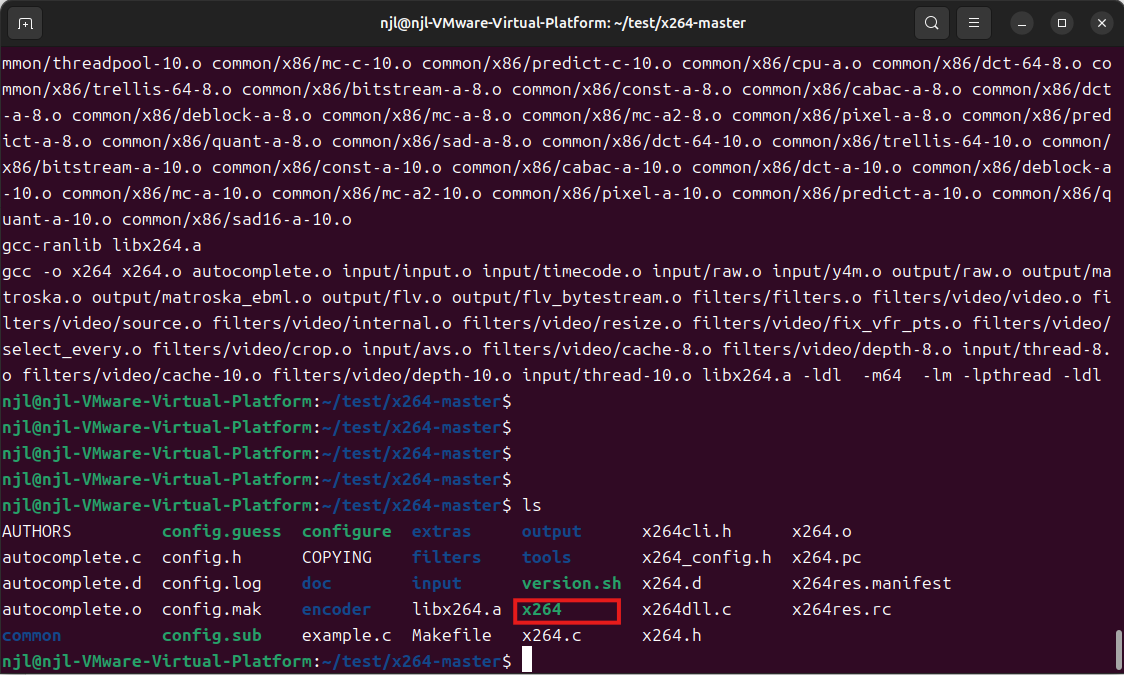This screenshot has height=675, width=1124.
Task: Click config.h in the listing
Action: tap(201, 557)
